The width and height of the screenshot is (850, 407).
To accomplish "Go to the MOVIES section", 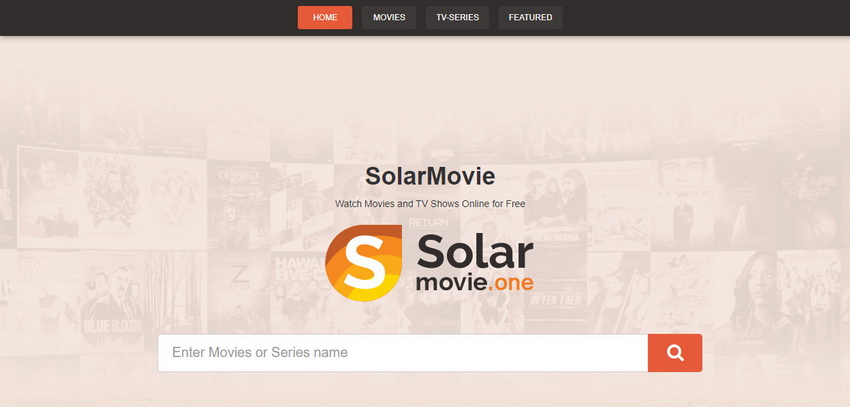I will tap(389, 17).
